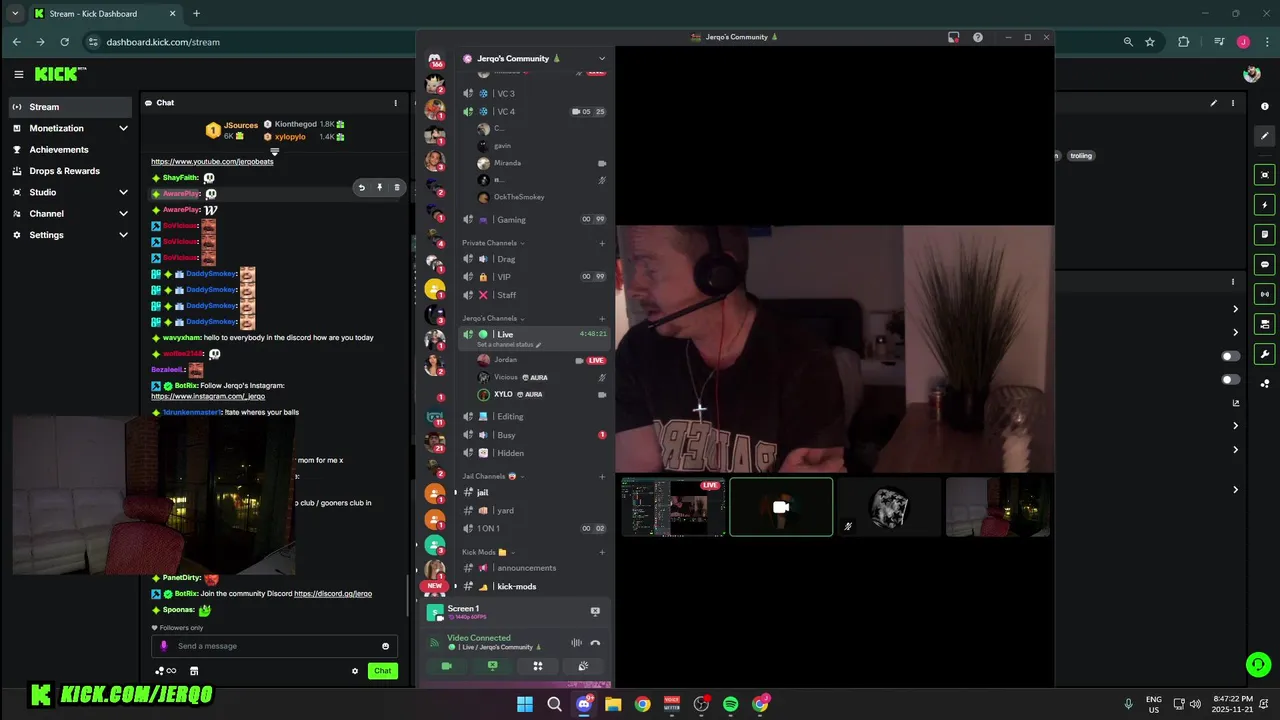Open chat settings gear icon
The height and width of the screenshot is (720, 1280).
[354, 671]
